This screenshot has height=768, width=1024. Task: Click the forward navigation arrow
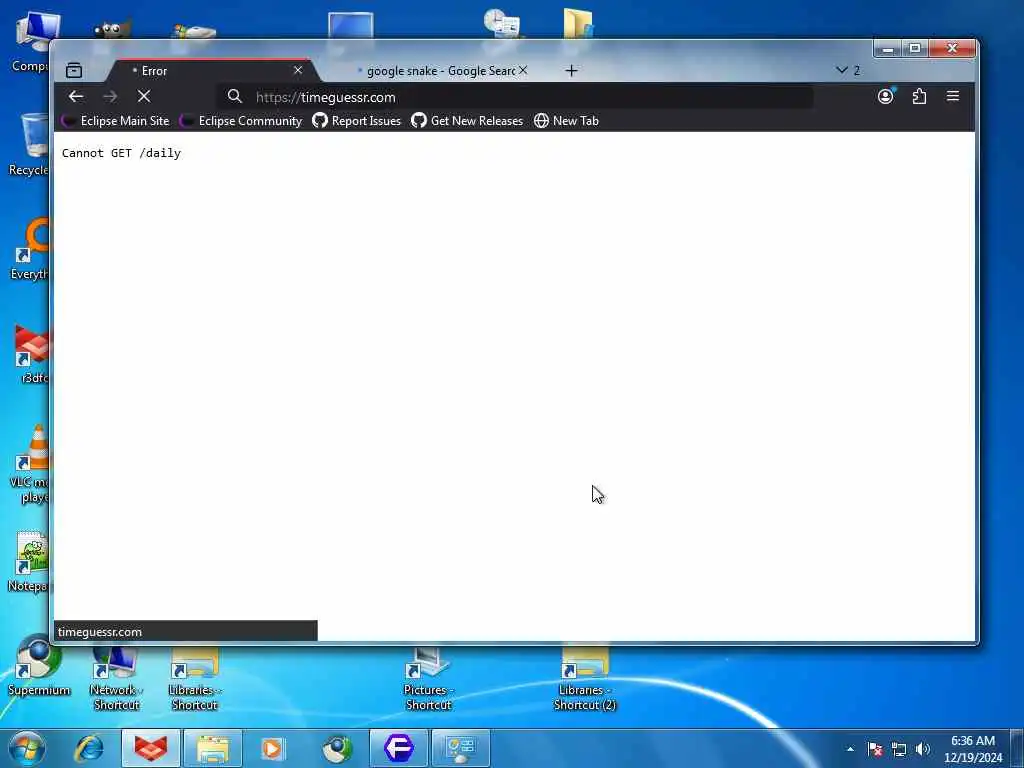point(110,97)
